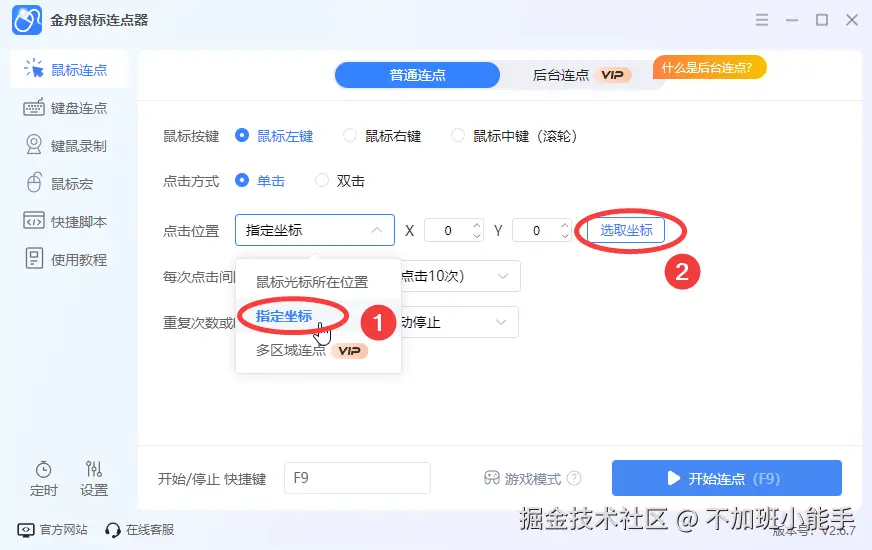This screenshot has height=550, width=872.
Task: Select 双击 double-click radio button
Action: coord(322,180)
